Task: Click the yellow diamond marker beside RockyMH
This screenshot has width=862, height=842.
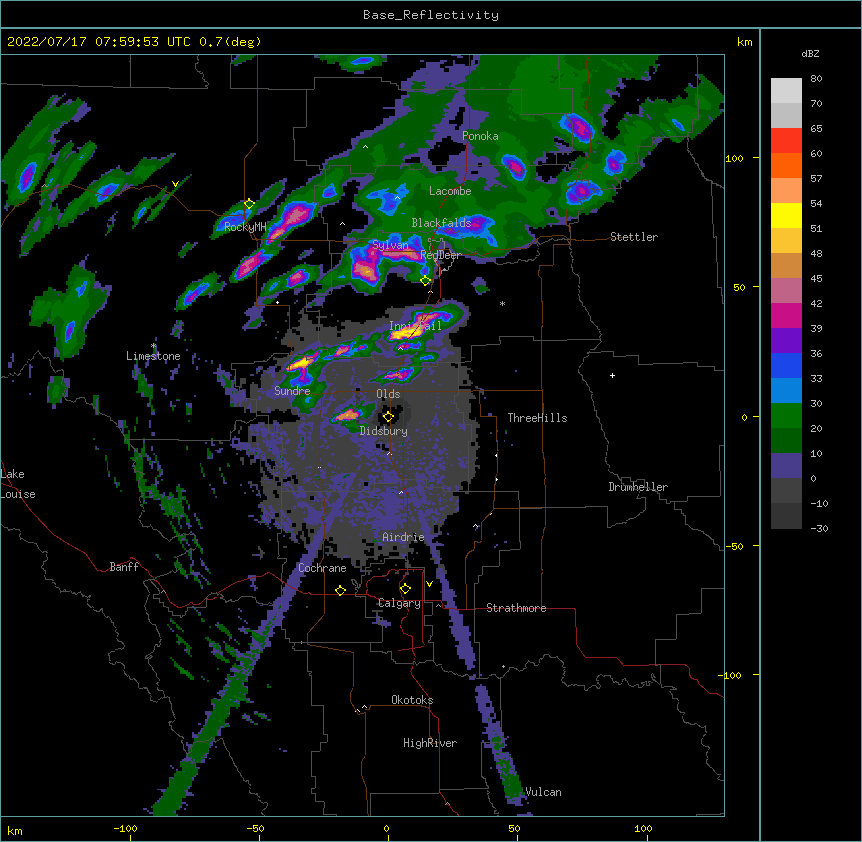Action: pyautogui.click(x=250, y=204)
